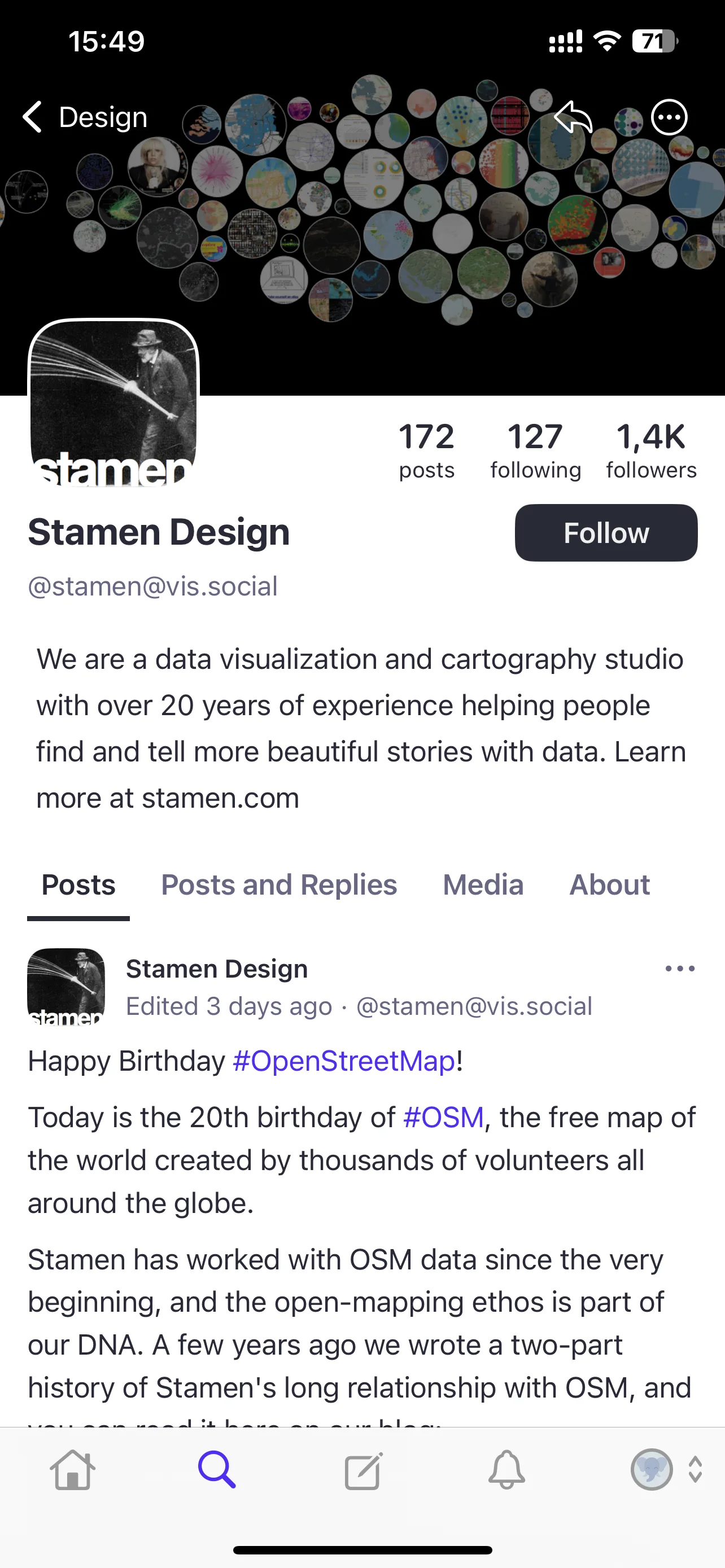Select the Search magnifier icon
725x1568 pixels.
(x=217, y=1470)
